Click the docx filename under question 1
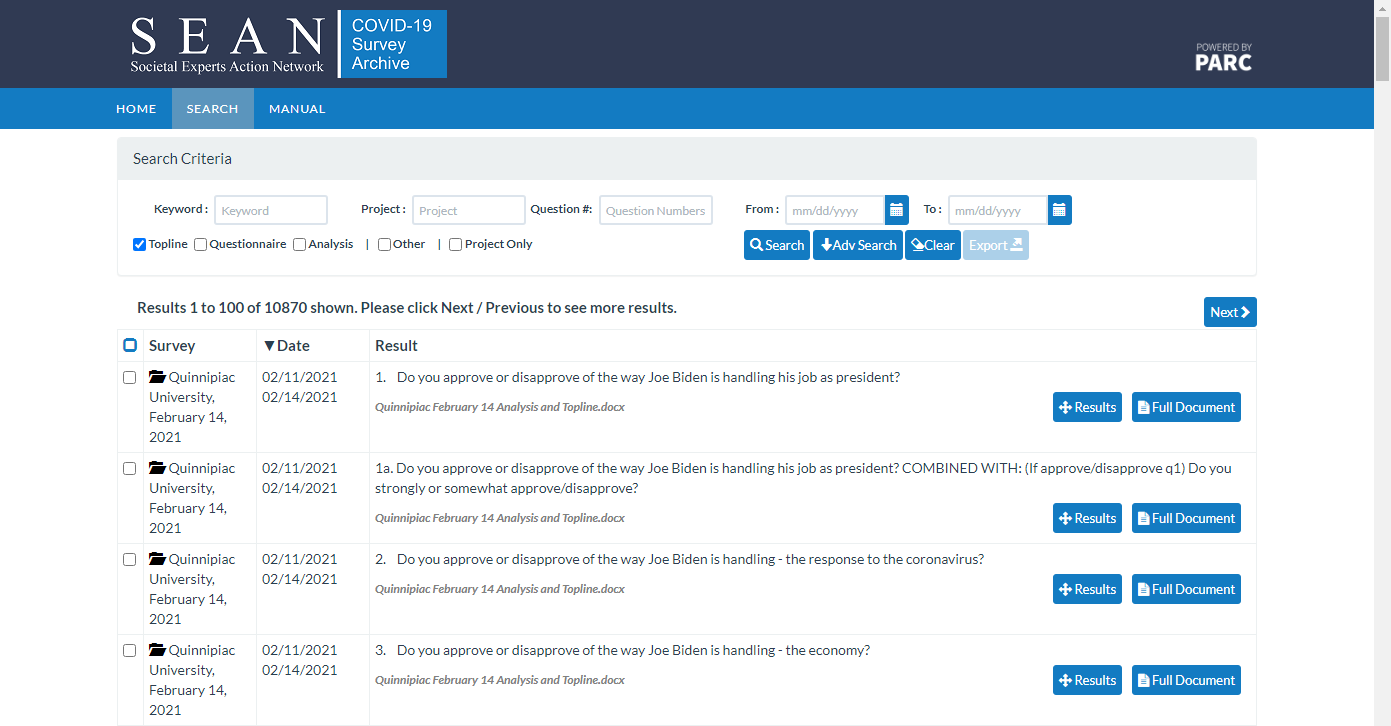This screenshot has width=1391, height=726. (x=500, y=407)
